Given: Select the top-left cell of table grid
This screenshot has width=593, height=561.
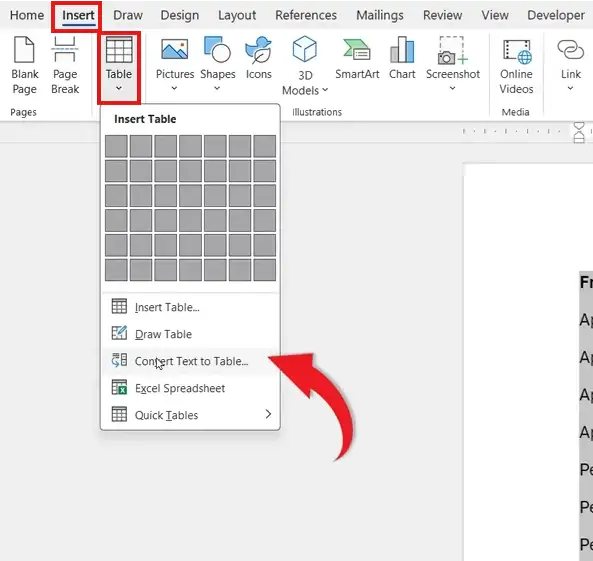Looking at the screenshot, I should point(116,146).
